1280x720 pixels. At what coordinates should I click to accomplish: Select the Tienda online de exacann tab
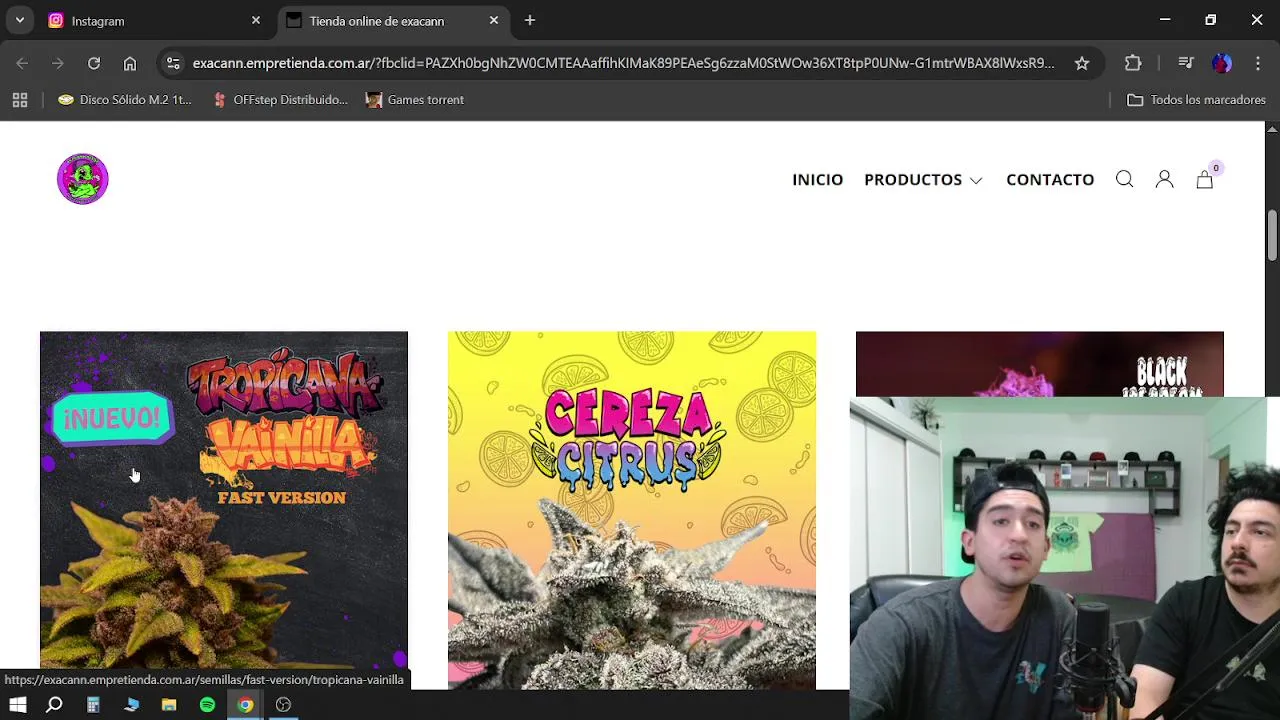pyautogui.click(x=393, y=20)
